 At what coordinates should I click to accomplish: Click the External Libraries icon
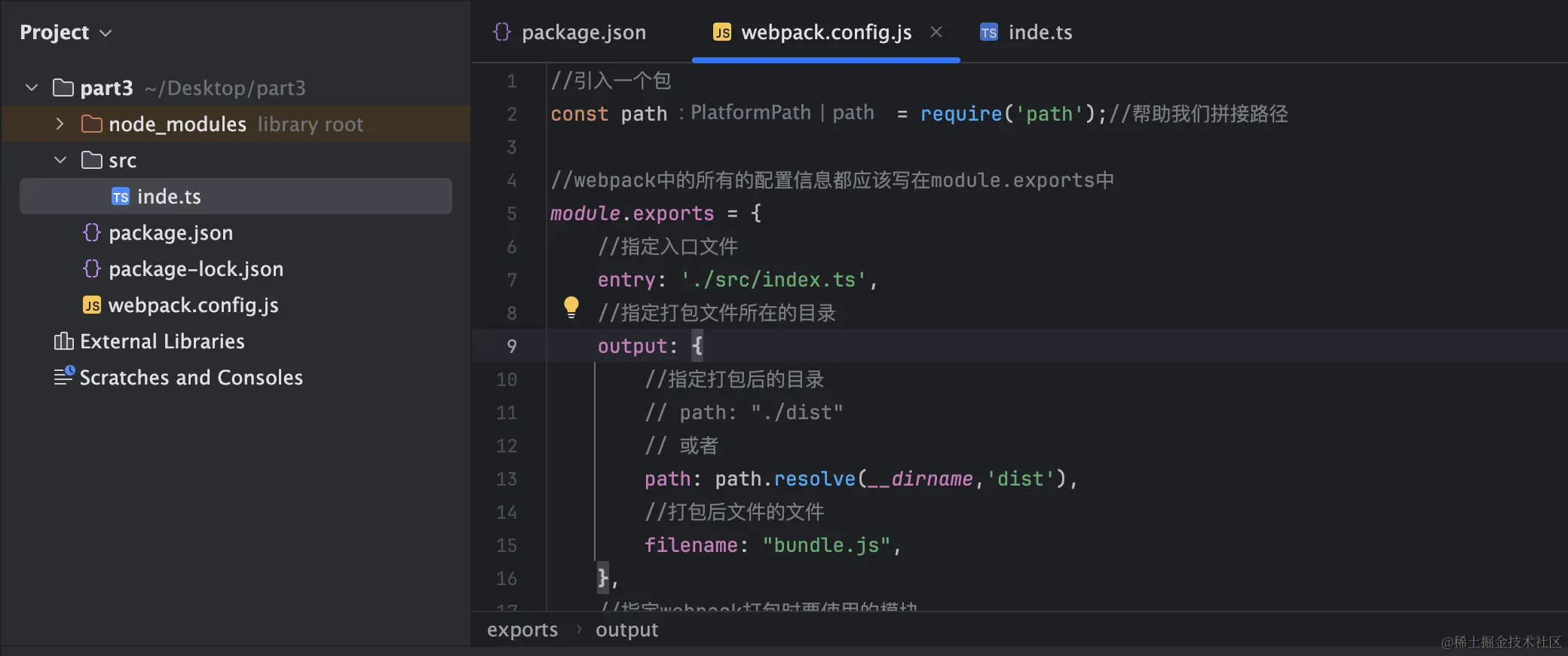click(x=63, y=341)
